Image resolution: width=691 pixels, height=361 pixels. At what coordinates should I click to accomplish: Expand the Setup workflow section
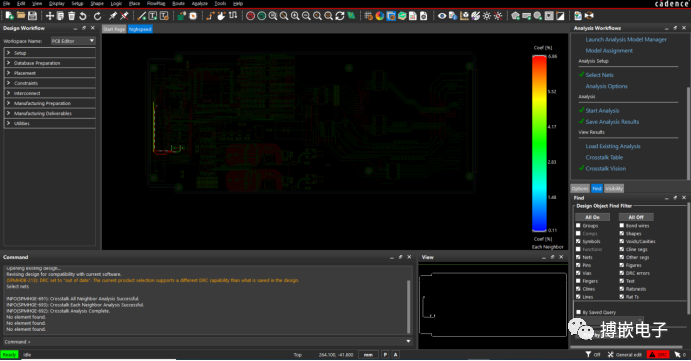50,53
